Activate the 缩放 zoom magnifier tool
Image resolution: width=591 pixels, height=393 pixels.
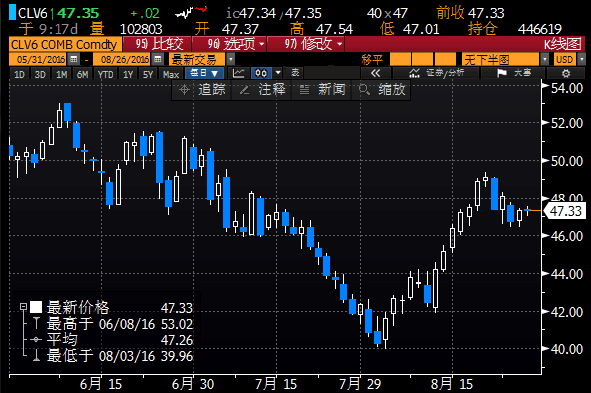click(381, 90)
